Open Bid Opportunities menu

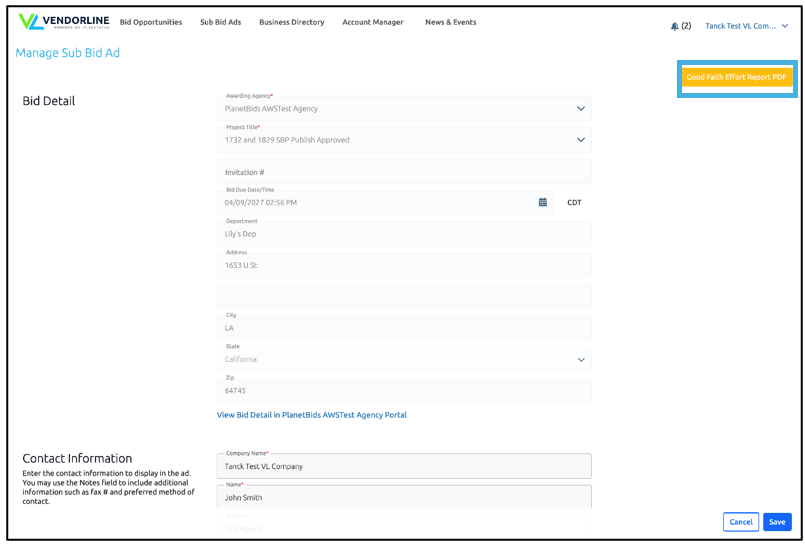click(151, 22)
